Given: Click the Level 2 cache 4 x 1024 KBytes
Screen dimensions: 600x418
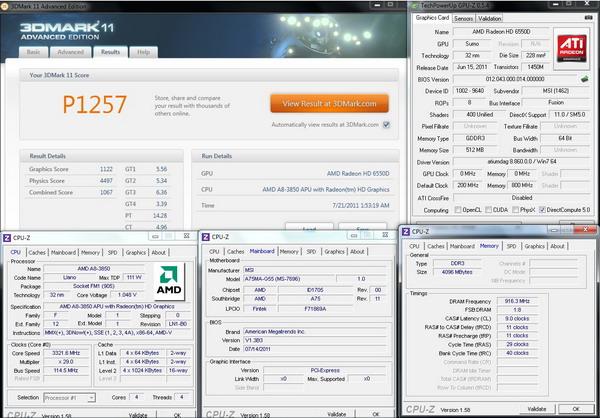Looking at the screenshot, I should pos(142,371).
